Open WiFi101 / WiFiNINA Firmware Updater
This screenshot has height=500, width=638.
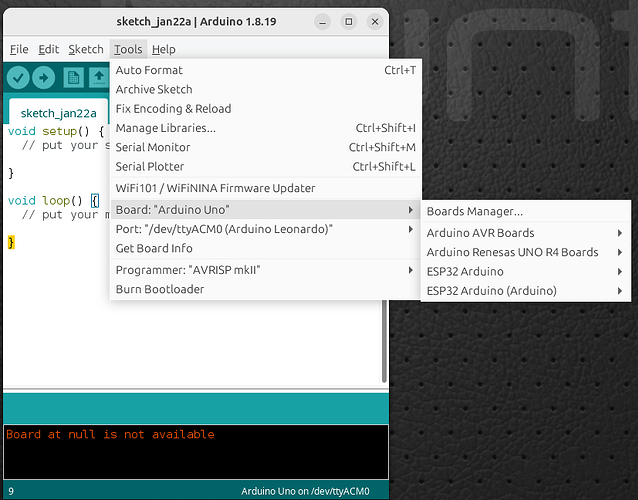tap(265, 188)
